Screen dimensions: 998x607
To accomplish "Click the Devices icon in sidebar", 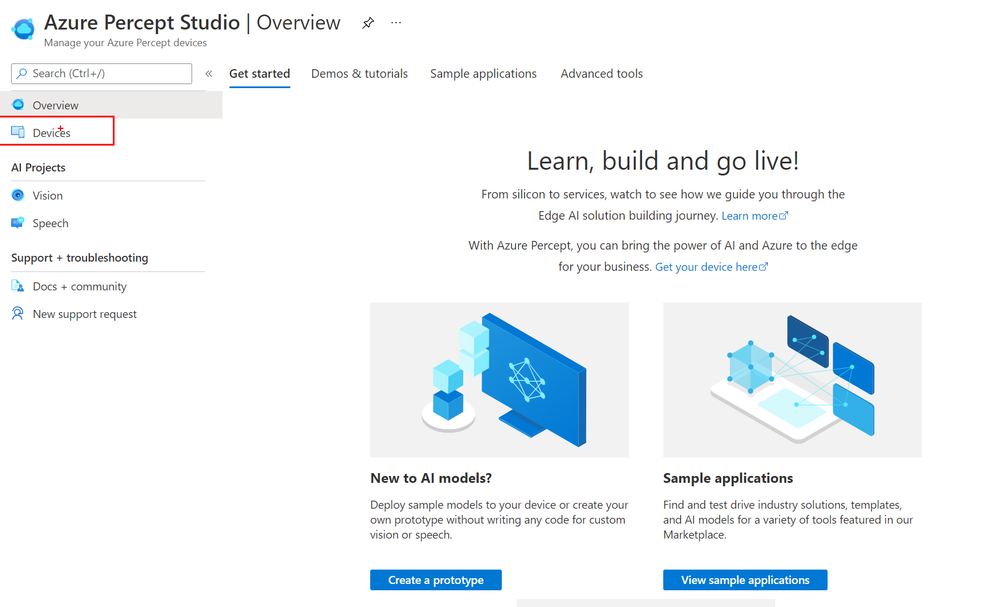I will pyautogui.click(x=18, y=132).
